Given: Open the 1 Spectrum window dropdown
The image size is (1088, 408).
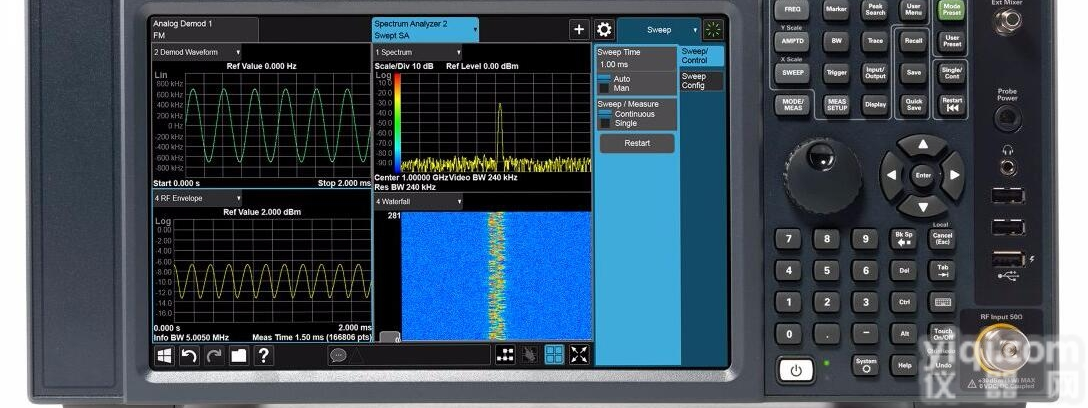Looking at the screenshot, I should pos(418,52).
